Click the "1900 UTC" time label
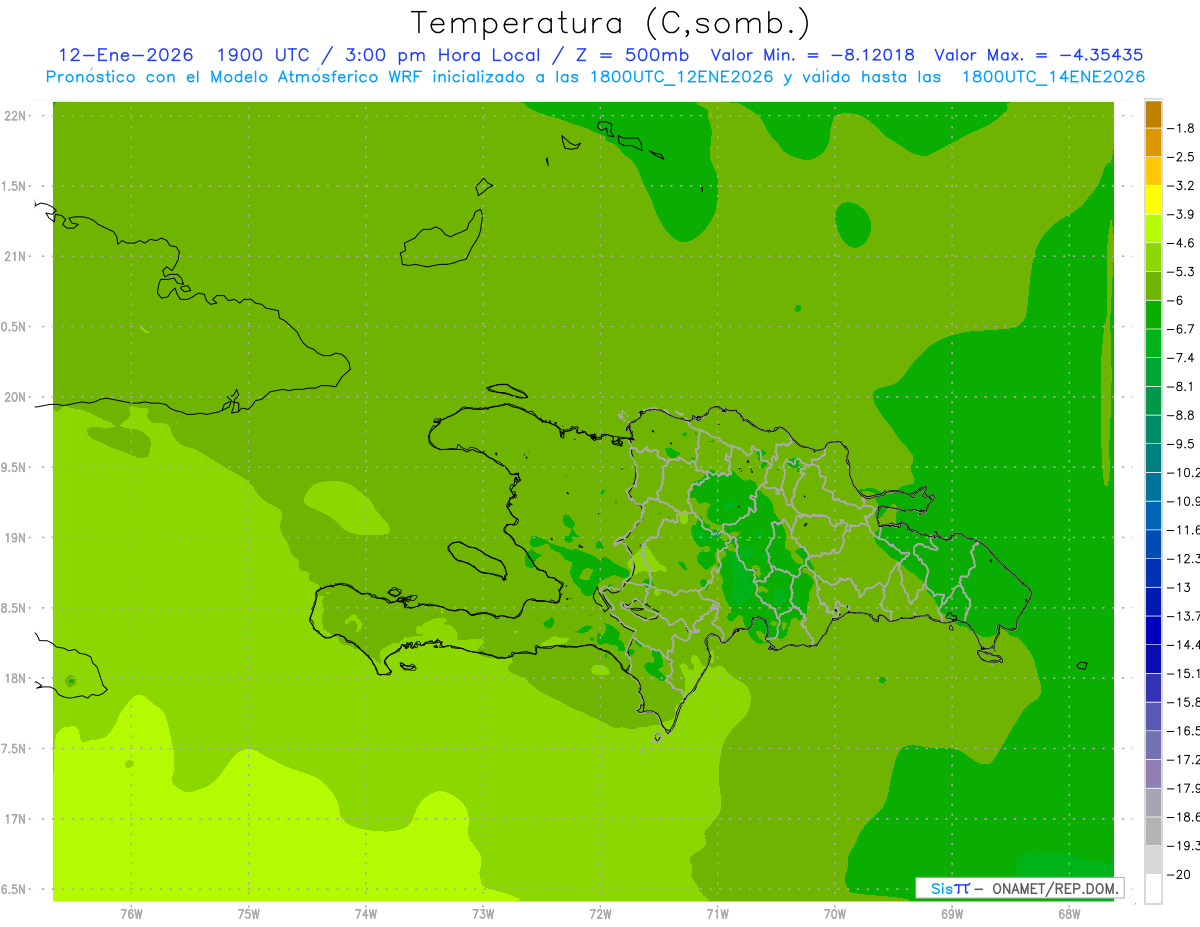1200x927 pixels. (x=263, y=55)
